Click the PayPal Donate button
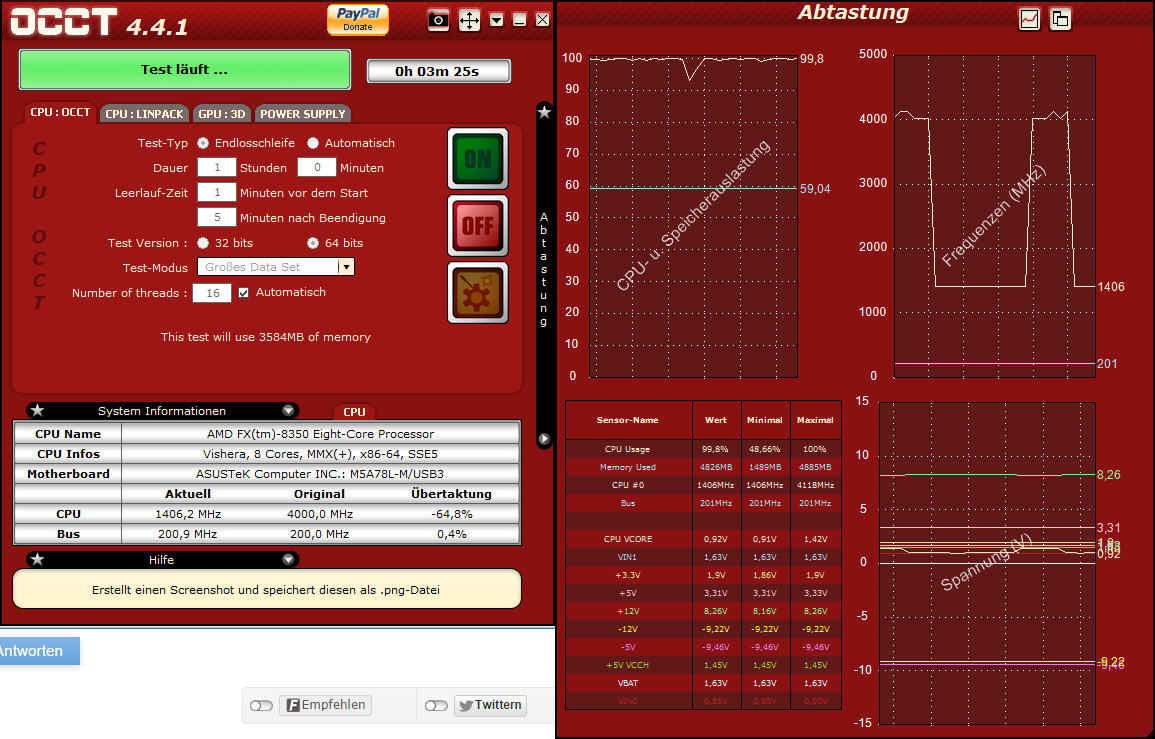1155x739 pixels. (357, 19)
